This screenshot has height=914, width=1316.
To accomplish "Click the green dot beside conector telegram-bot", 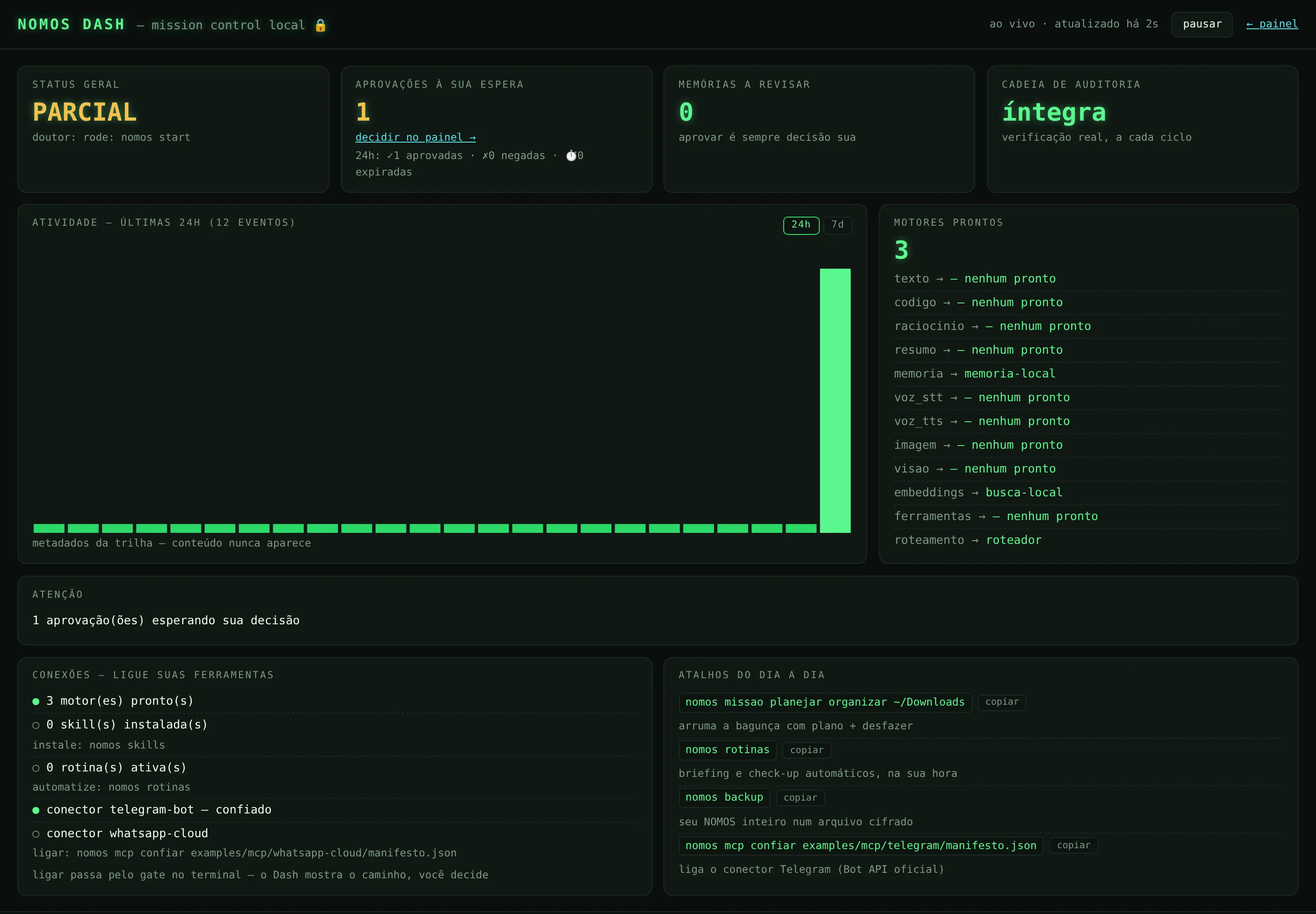I will 36,810.
